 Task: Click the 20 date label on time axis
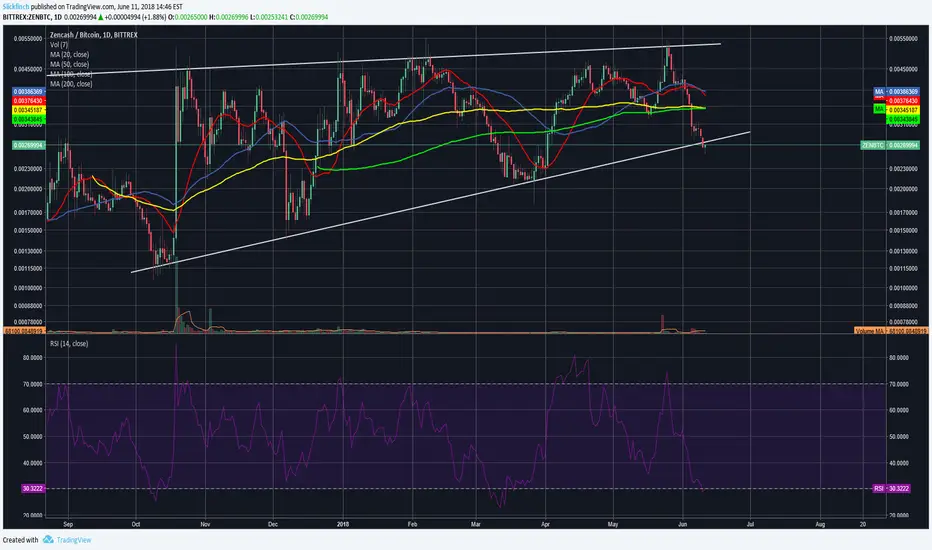[862, 524]
